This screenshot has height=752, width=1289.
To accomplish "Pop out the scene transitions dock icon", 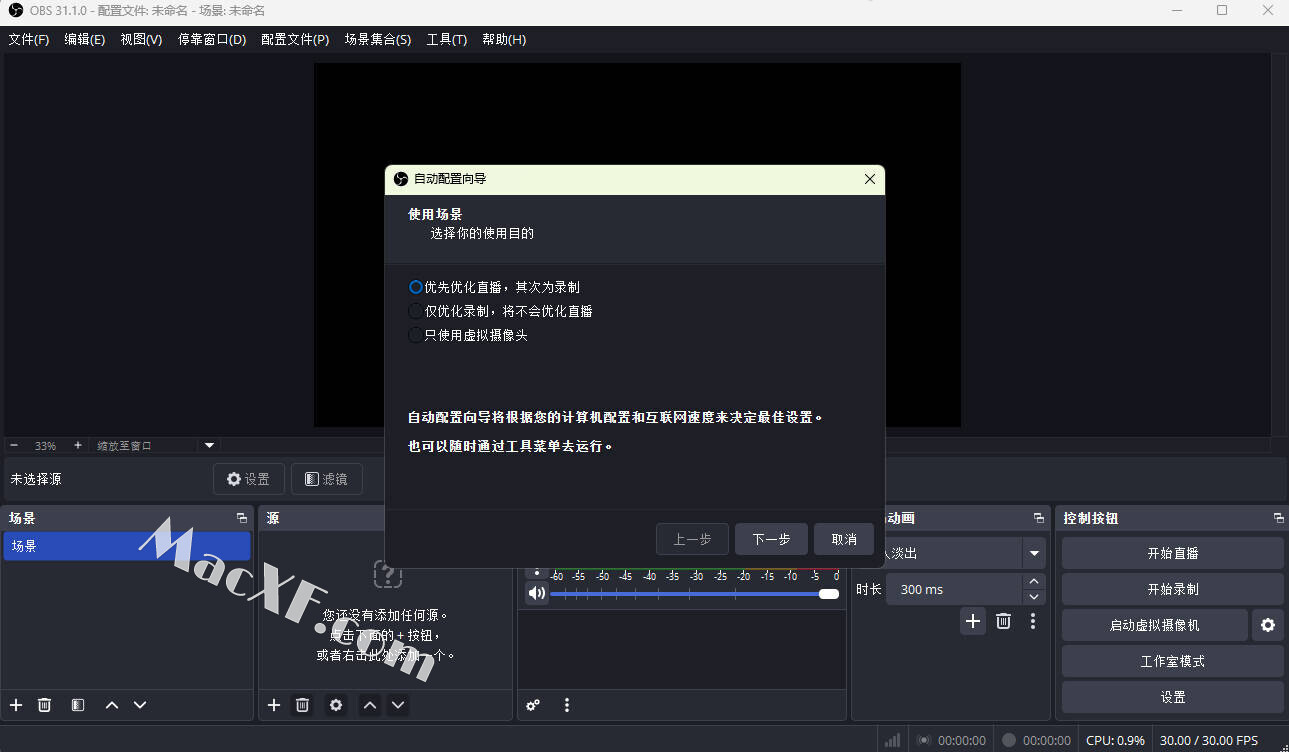I will pos(1038,518).
